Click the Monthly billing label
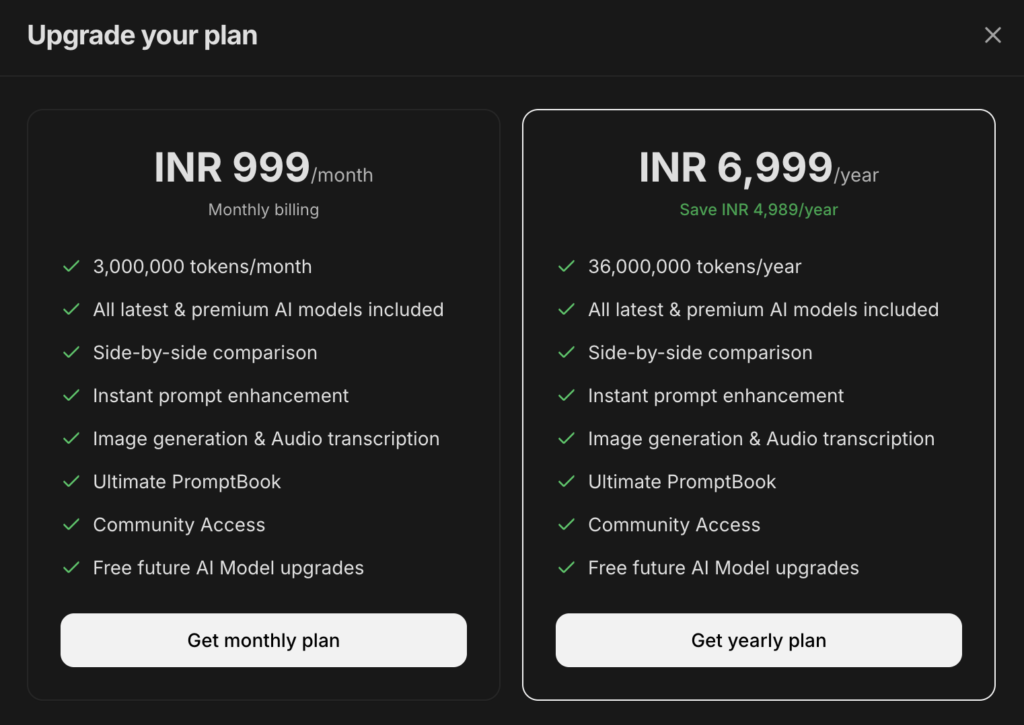Image resolution: width=1024 pixels, height=725 pixels. click(263, 210)
